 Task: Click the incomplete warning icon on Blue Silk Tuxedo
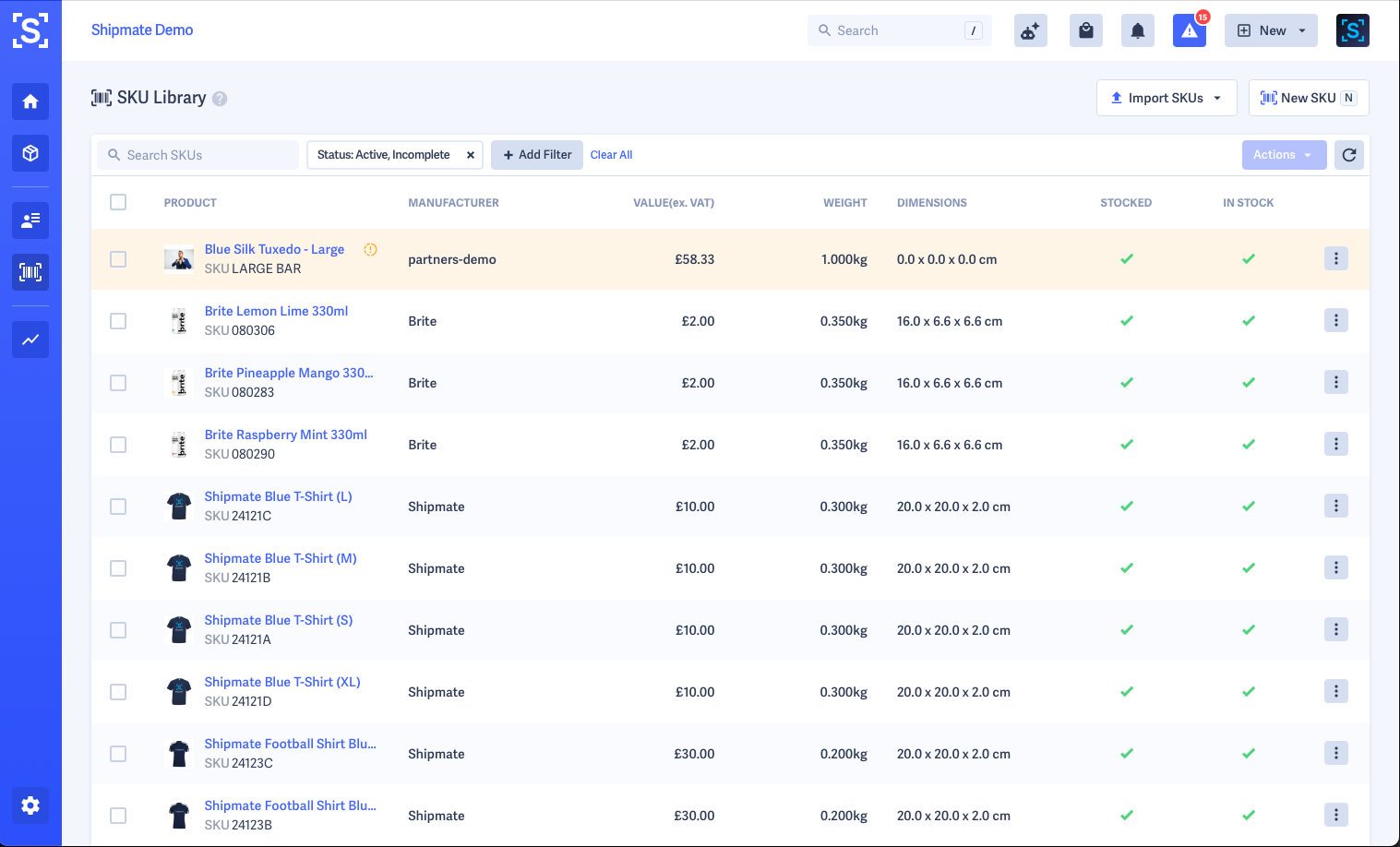pyautogui.click(x=370, y=249)
